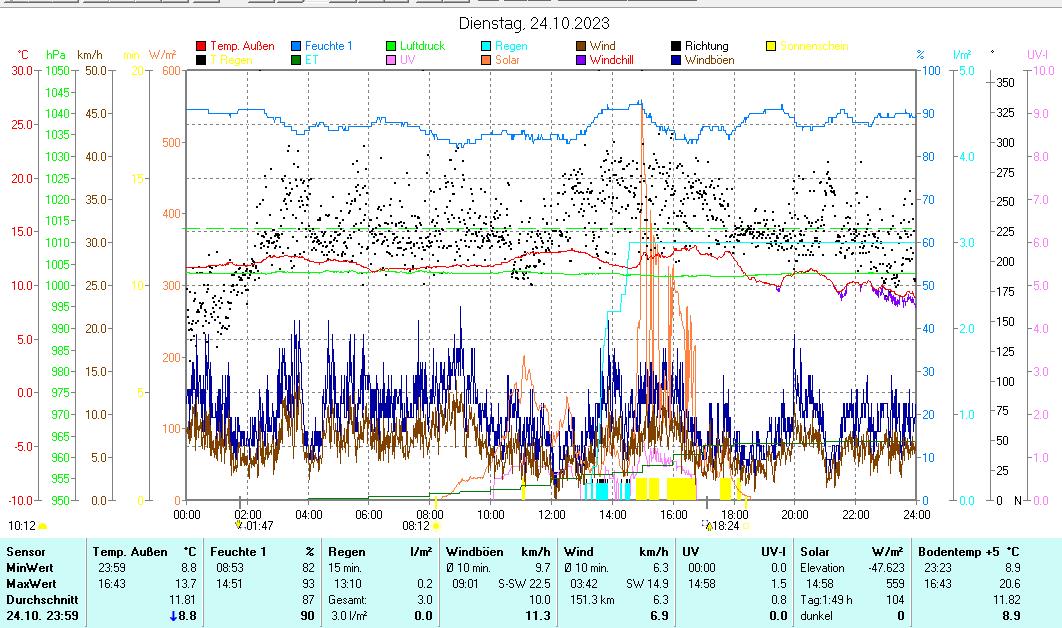Image resolution: width=1062 pixels, height=628 pixels.
Task: Click the UV table header
Action: click(690, 552)
